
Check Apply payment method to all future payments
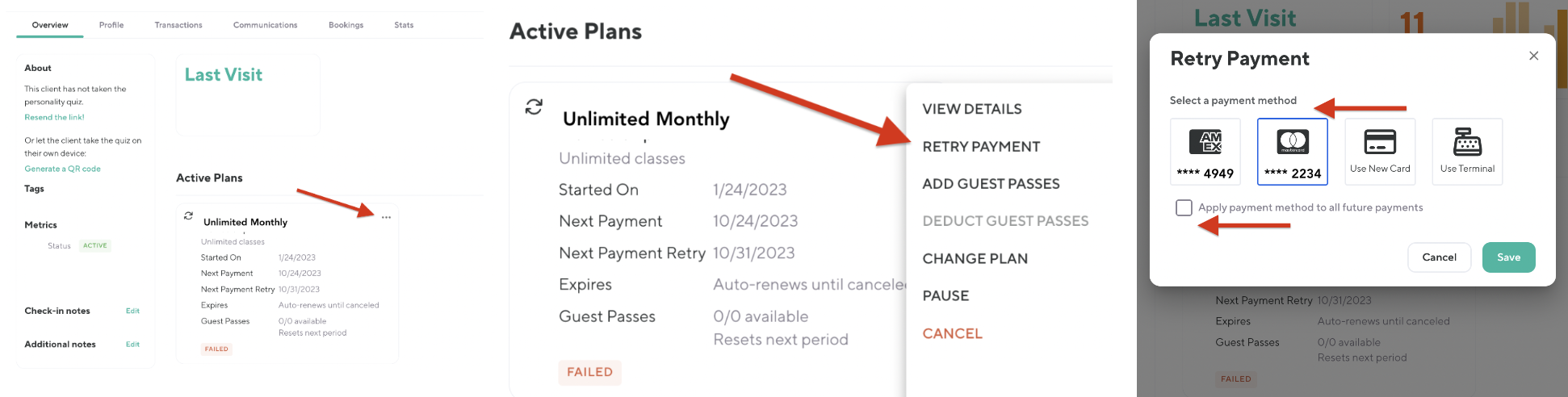pyautogui.click(x=1184, y=207)
